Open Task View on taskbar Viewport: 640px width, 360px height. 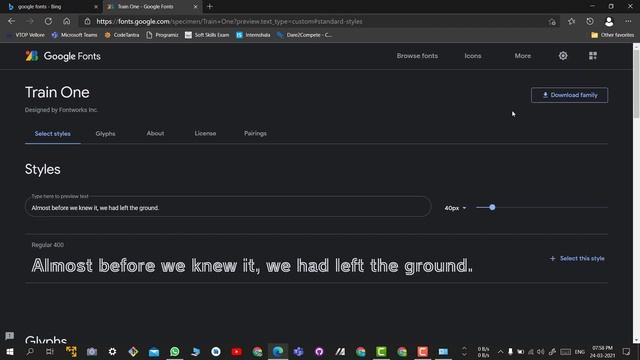click(x=50, y=351)
